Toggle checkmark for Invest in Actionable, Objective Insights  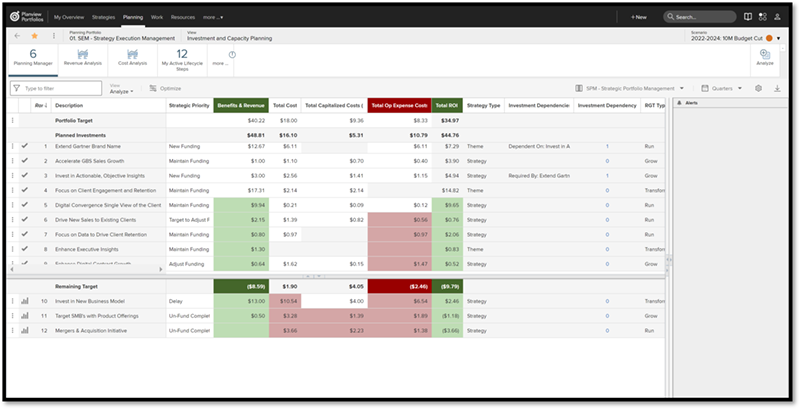click(24, 175)
